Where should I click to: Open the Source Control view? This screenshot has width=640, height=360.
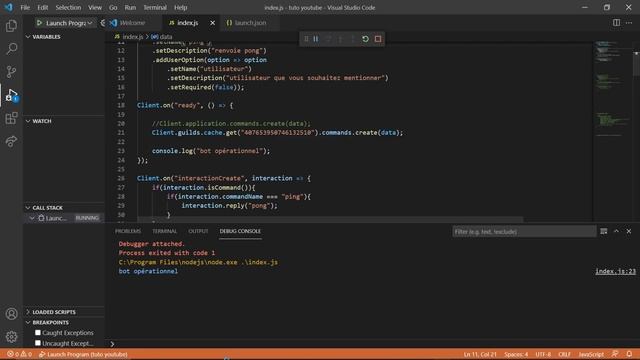(11, 72)
